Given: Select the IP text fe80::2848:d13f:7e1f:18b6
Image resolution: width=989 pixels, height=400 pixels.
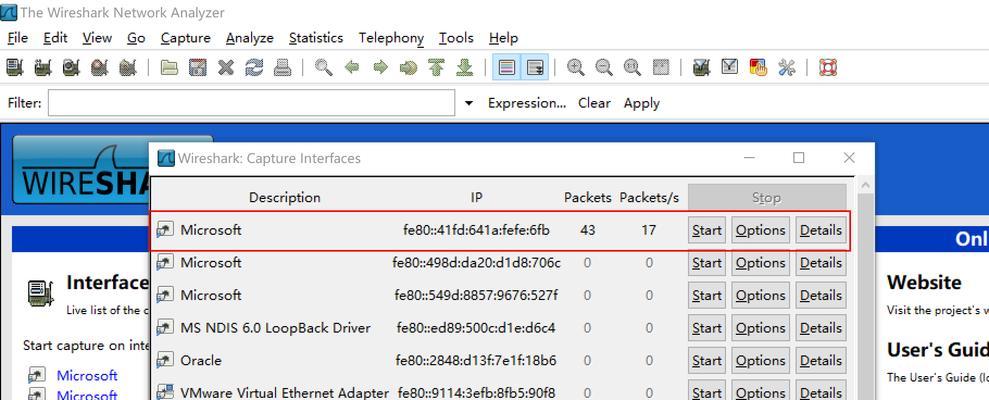Looking at the screenshot, I should (476, 361).
